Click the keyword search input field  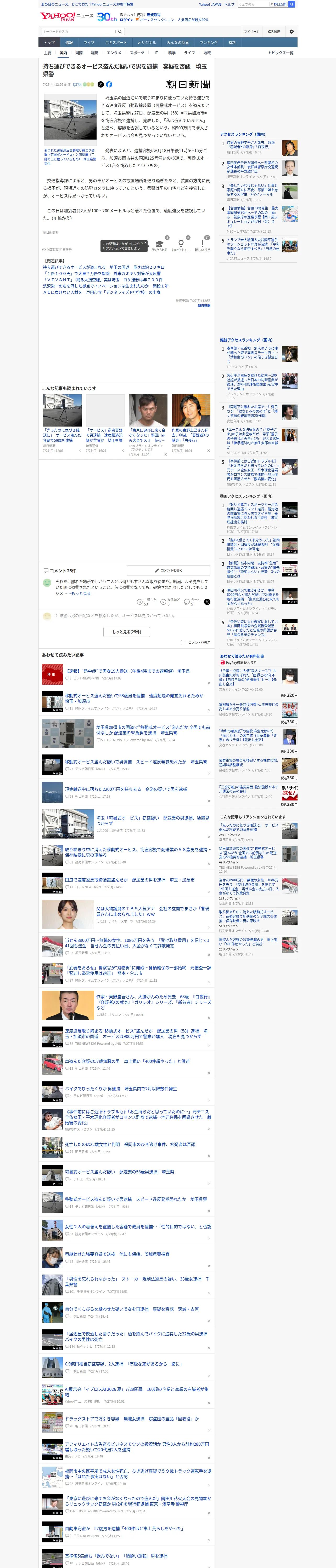[x=78, y=32]
